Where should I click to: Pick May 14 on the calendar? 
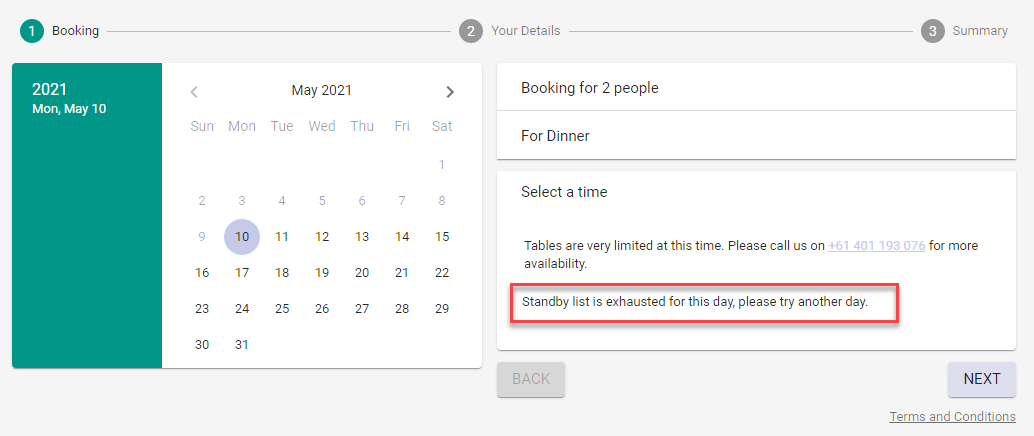pyautogui.click(x=402, y=237)
